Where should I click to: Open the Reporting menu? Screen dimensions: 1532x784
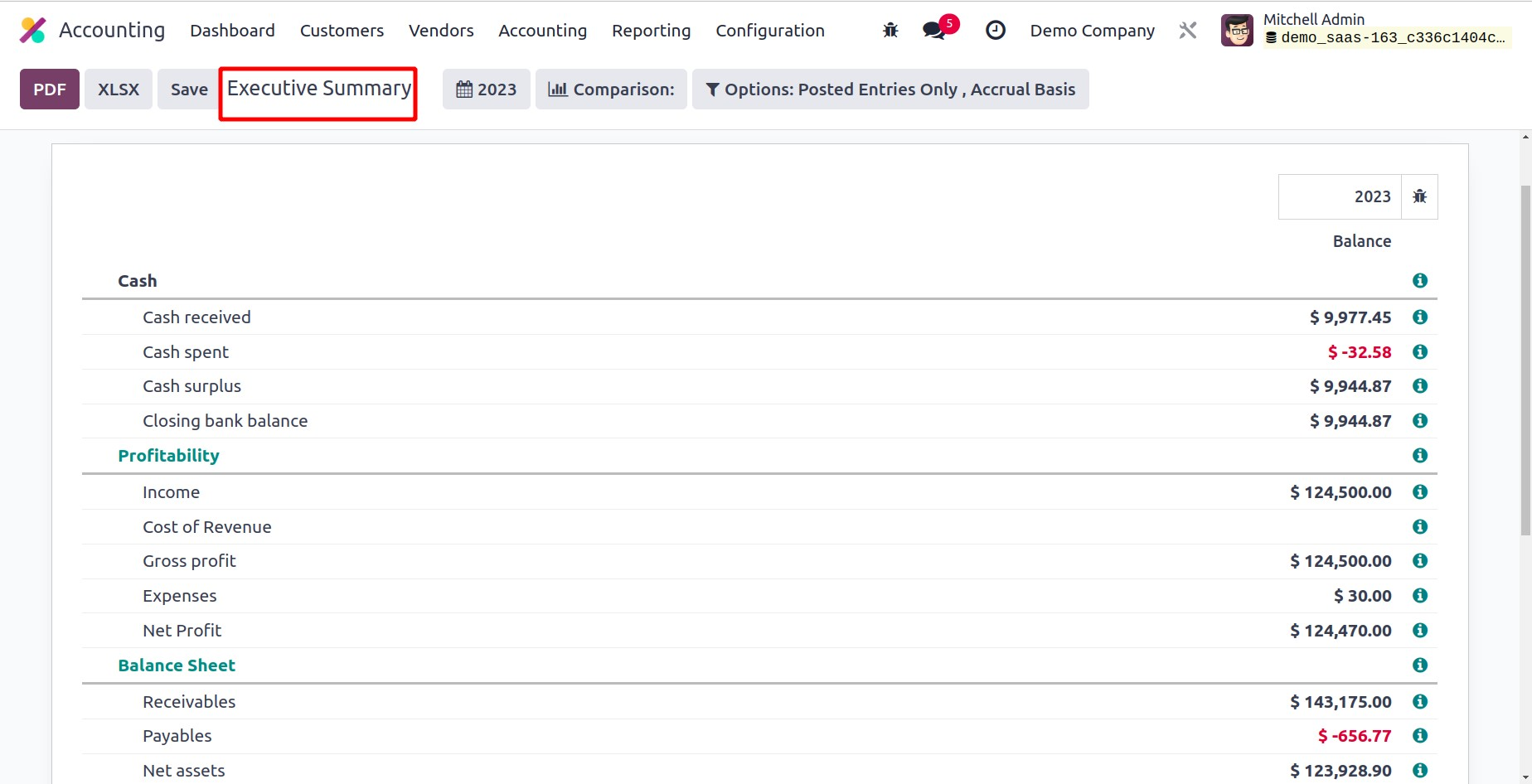click(651, 31)
